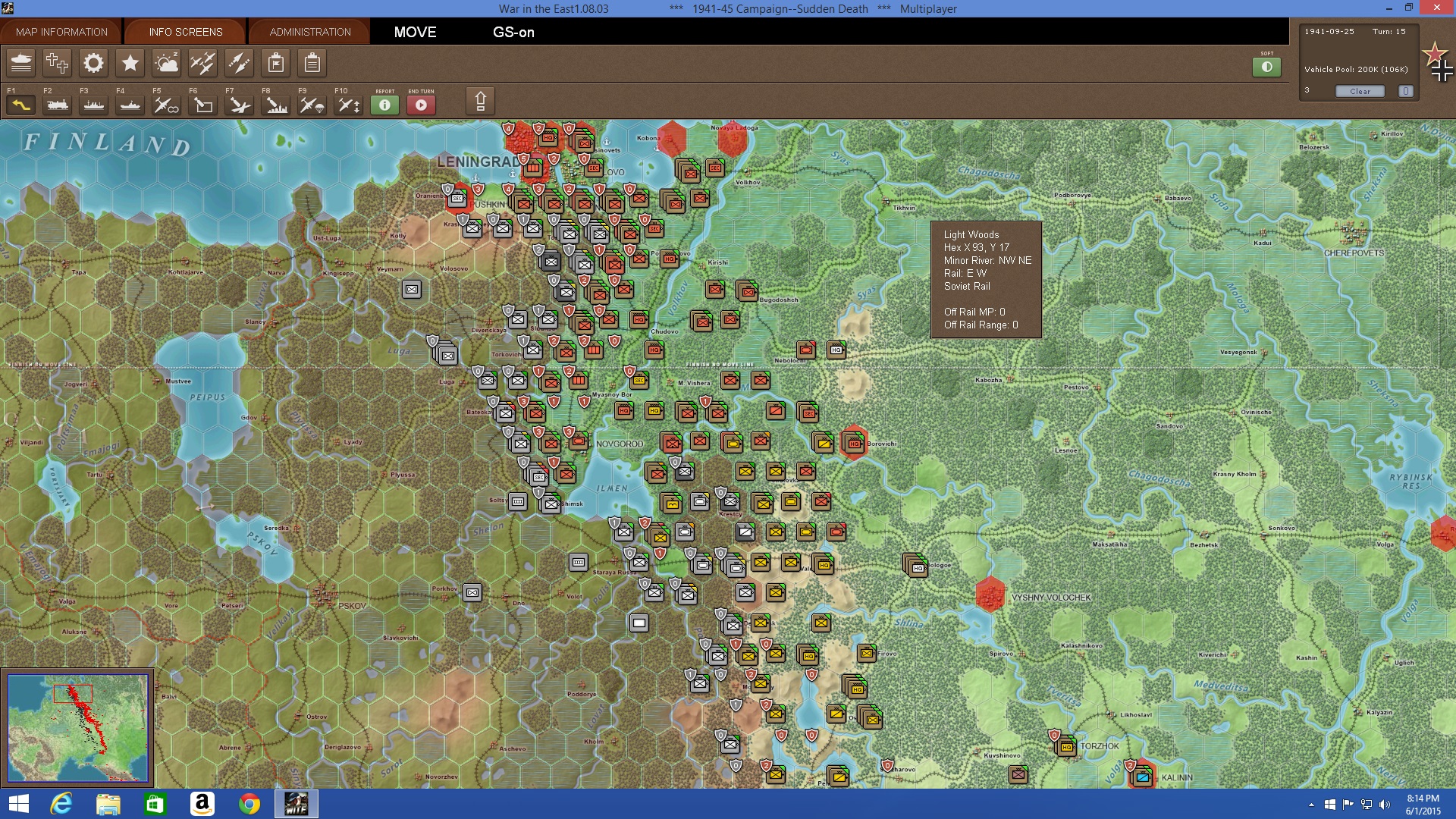Click the star victory screen icon
The image size is (1456, 819).
[130, 63]
